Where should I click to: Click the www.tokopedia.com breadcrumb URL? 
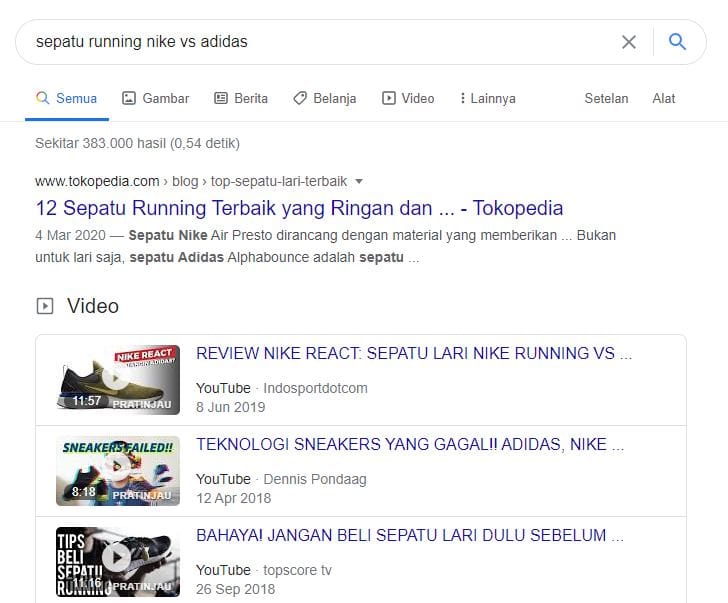(x=97, y=181)
